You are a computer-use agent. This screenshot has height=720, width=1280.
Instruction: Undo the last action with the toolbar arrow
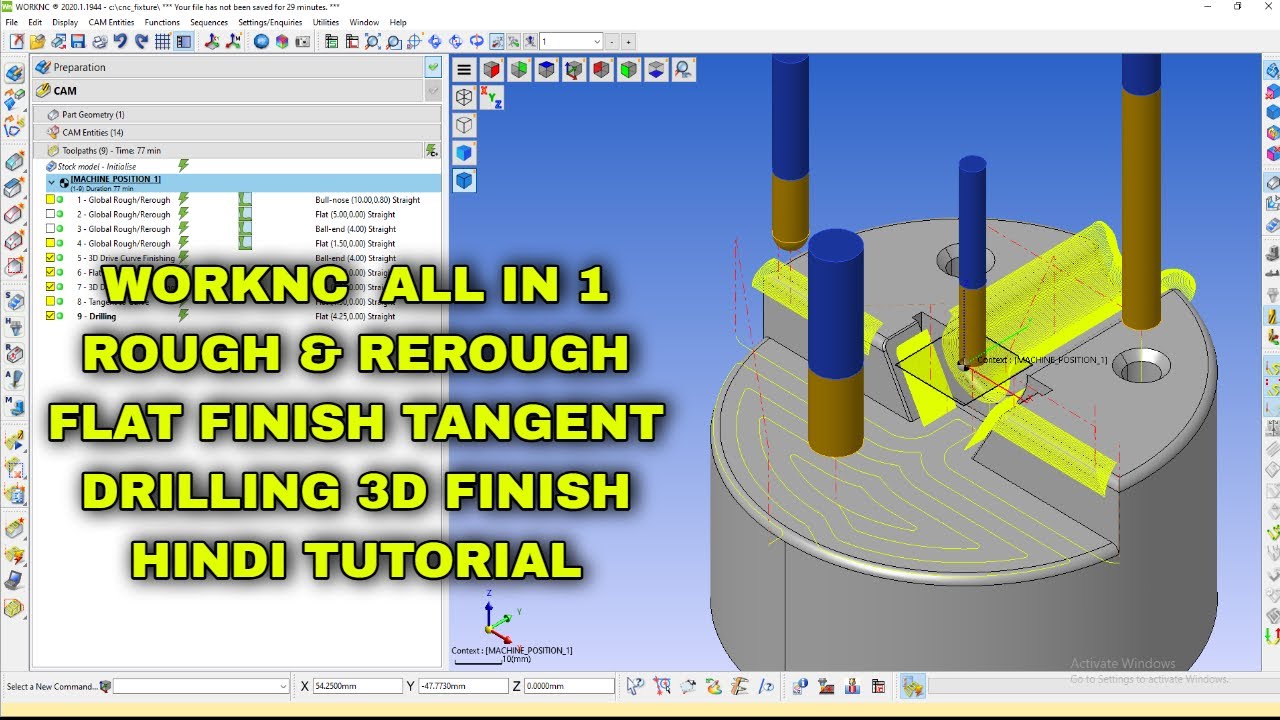pos(120,42)
